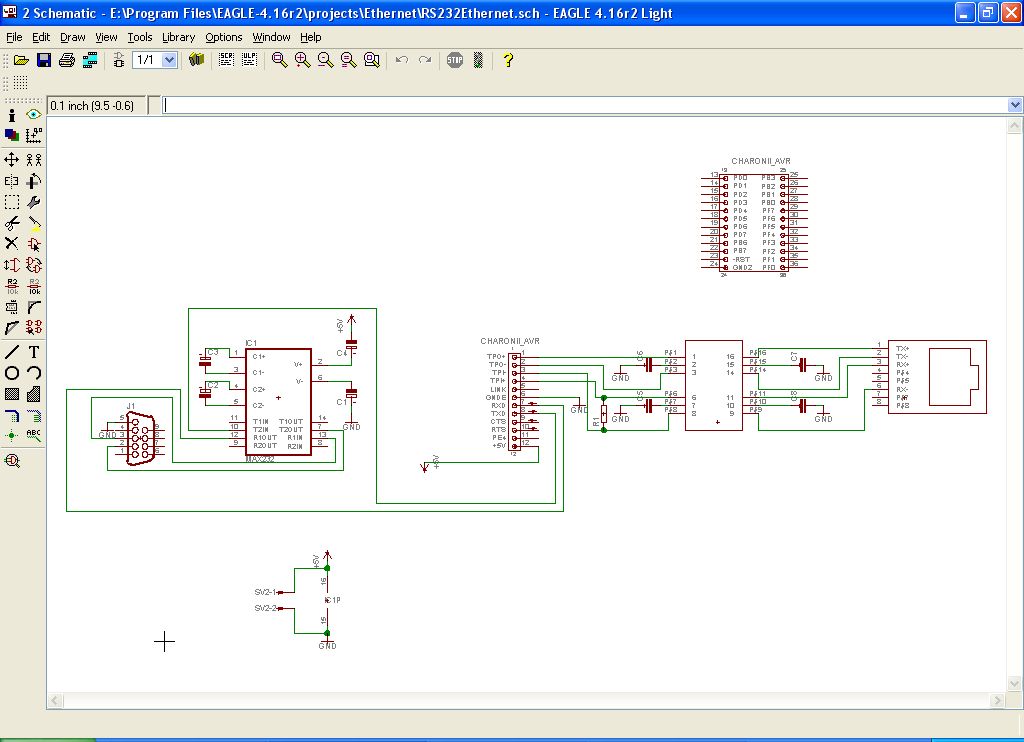Run the ERC check tool icon
Viewport: 1024px width, 742px height.
point(12,460)
